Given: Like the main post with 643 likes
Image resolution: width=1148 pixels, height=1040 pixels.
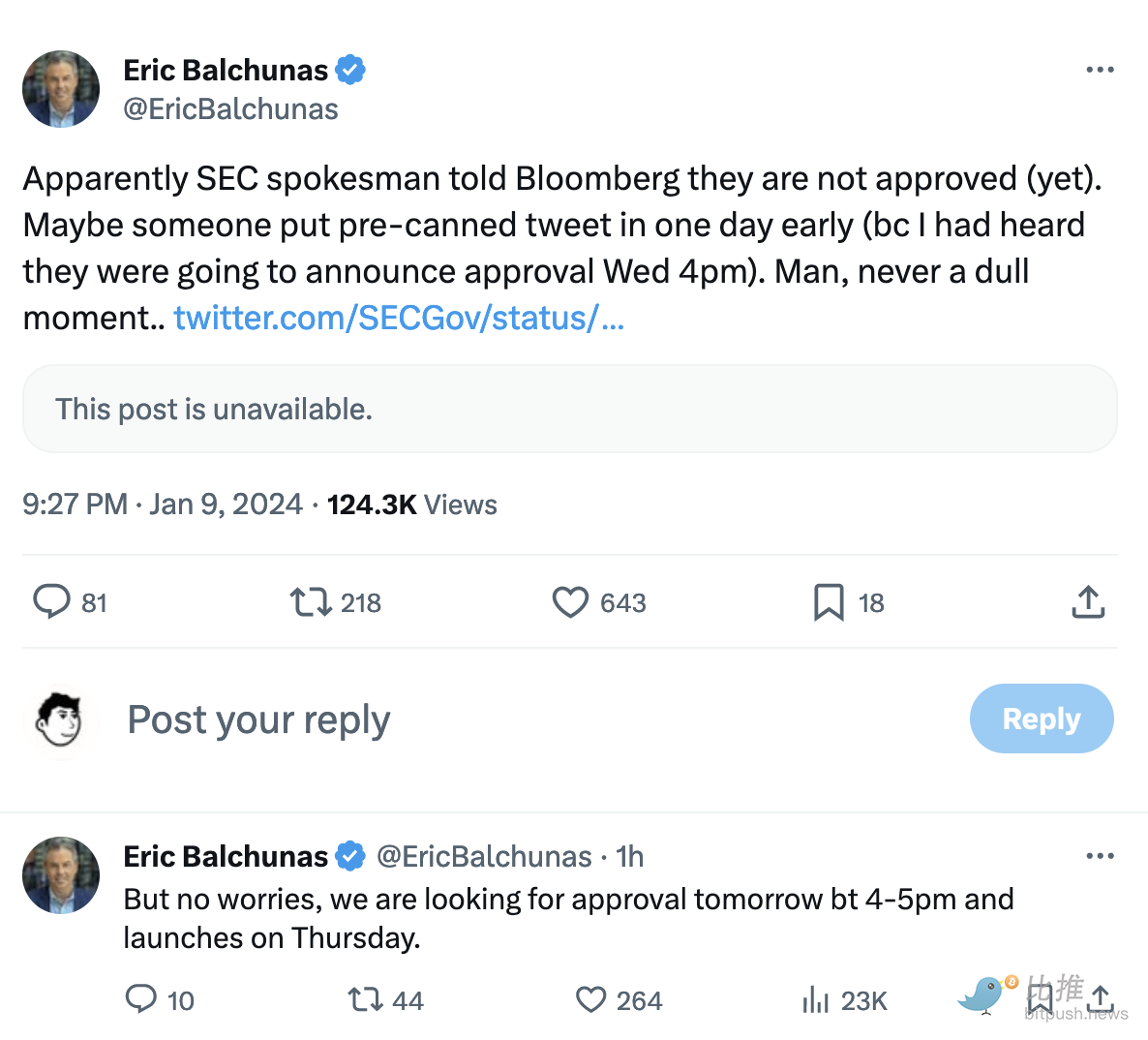Looking at the screenshot, I should 570,602.
